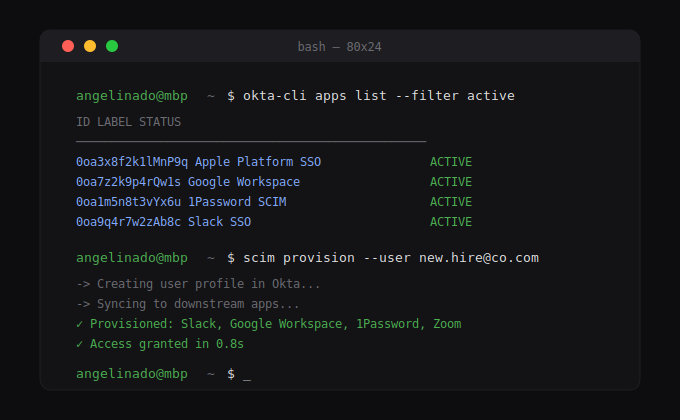Click the 'Syncing to downstream apps...' line

tap(188, 304)
